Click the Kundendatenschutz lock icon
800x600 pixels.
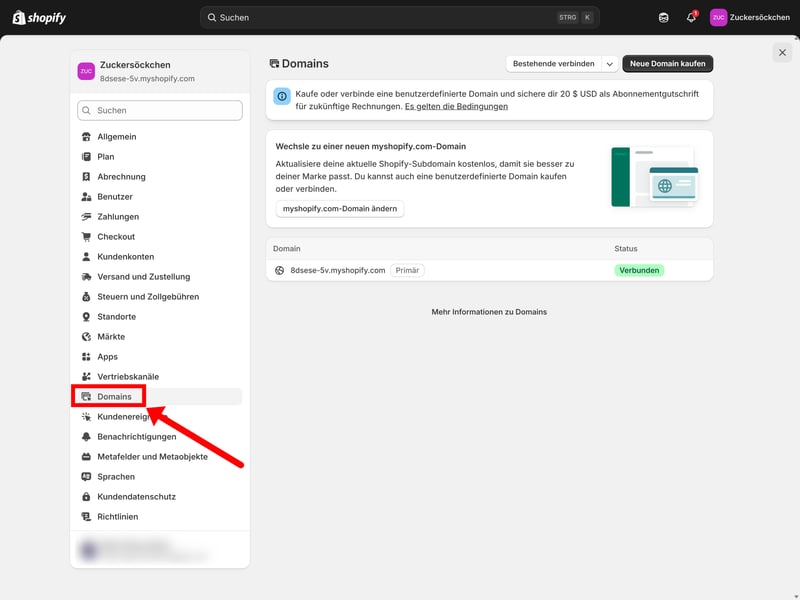coord(86,496)
